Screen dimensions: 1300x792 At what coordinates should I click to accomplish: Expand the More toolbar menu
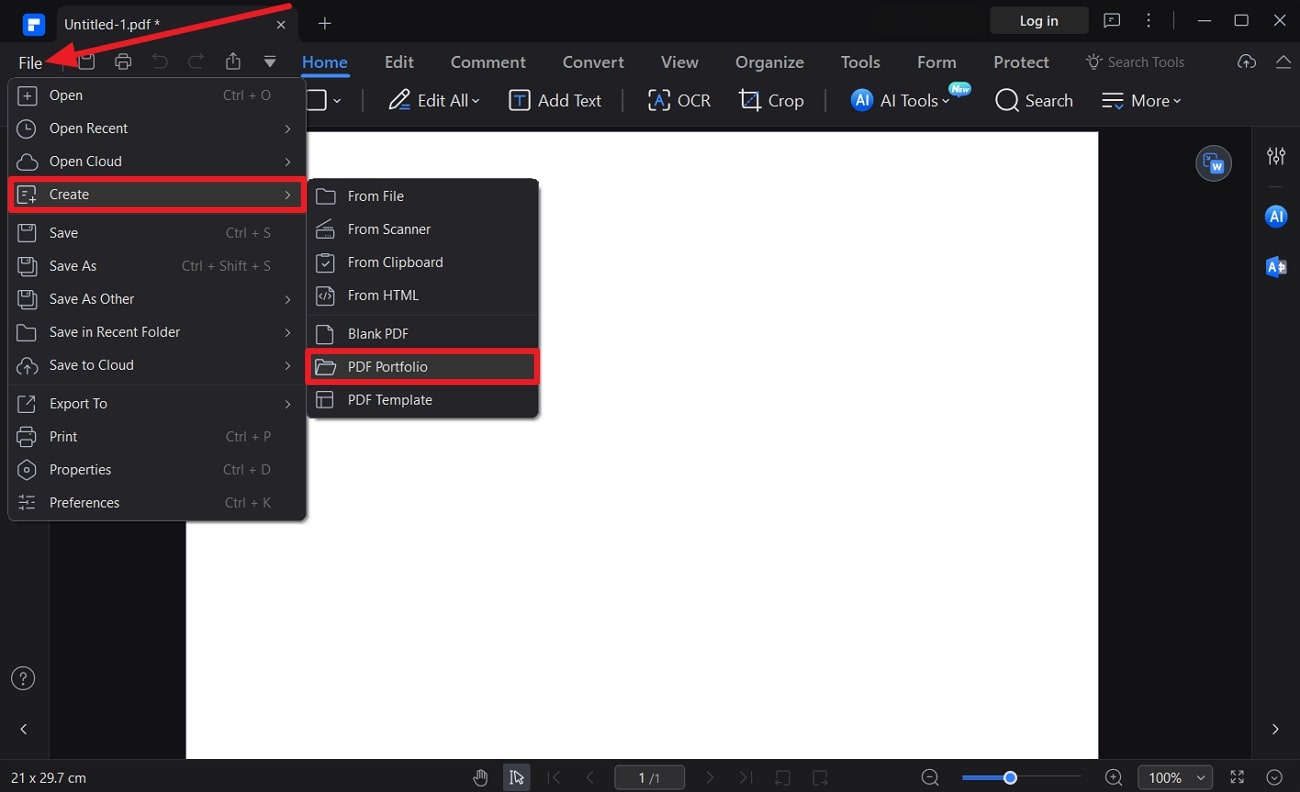tap(1141, 100)
